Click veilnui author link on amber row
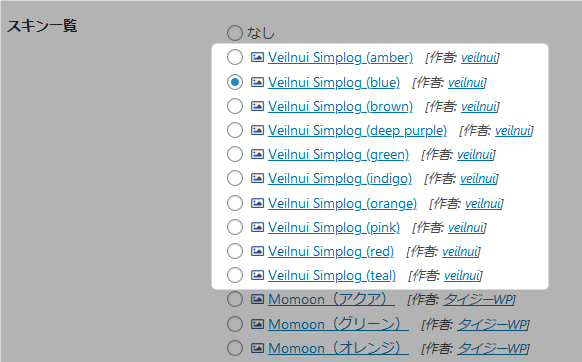The height and width of the screenshot is (362, 582). (x=479, y=58)
